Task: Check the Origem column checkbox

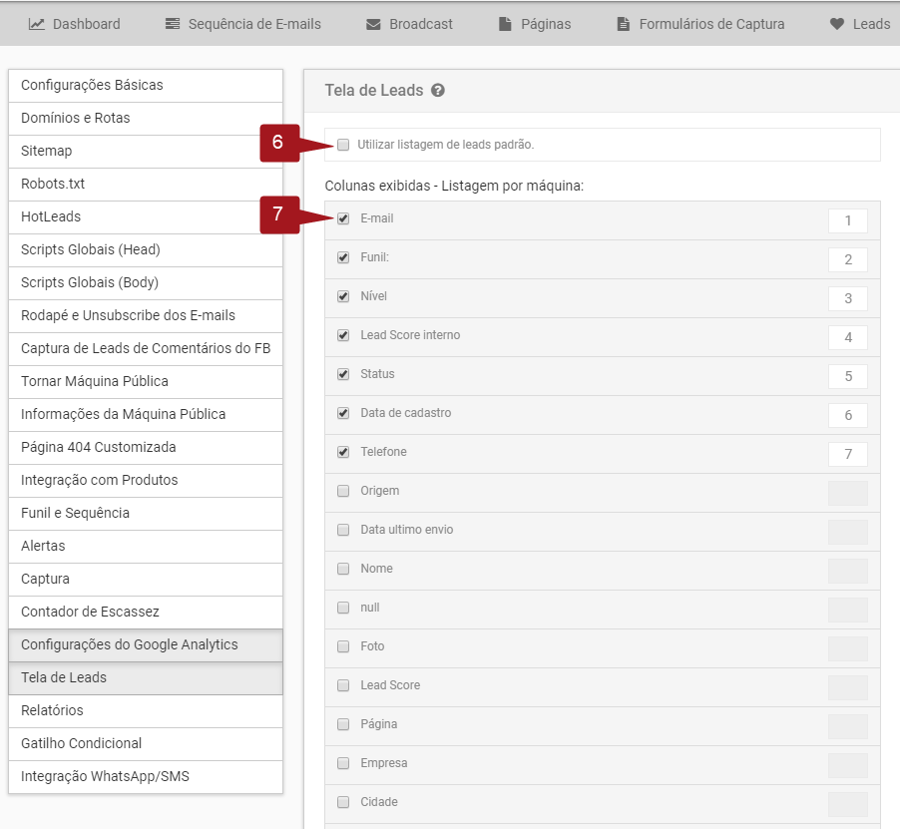Action: (343, 492)
